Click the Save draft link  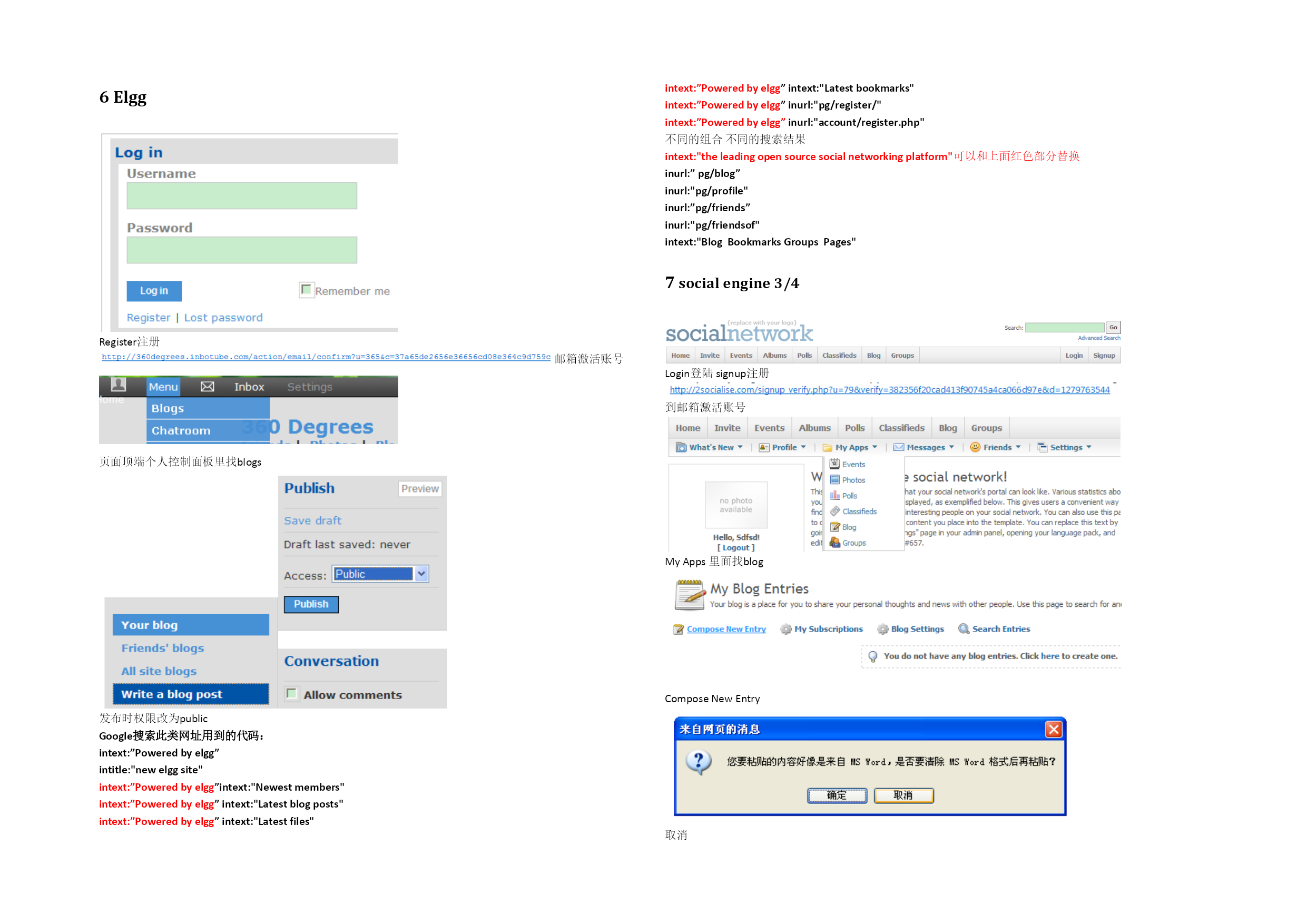(x=312, y=520)
